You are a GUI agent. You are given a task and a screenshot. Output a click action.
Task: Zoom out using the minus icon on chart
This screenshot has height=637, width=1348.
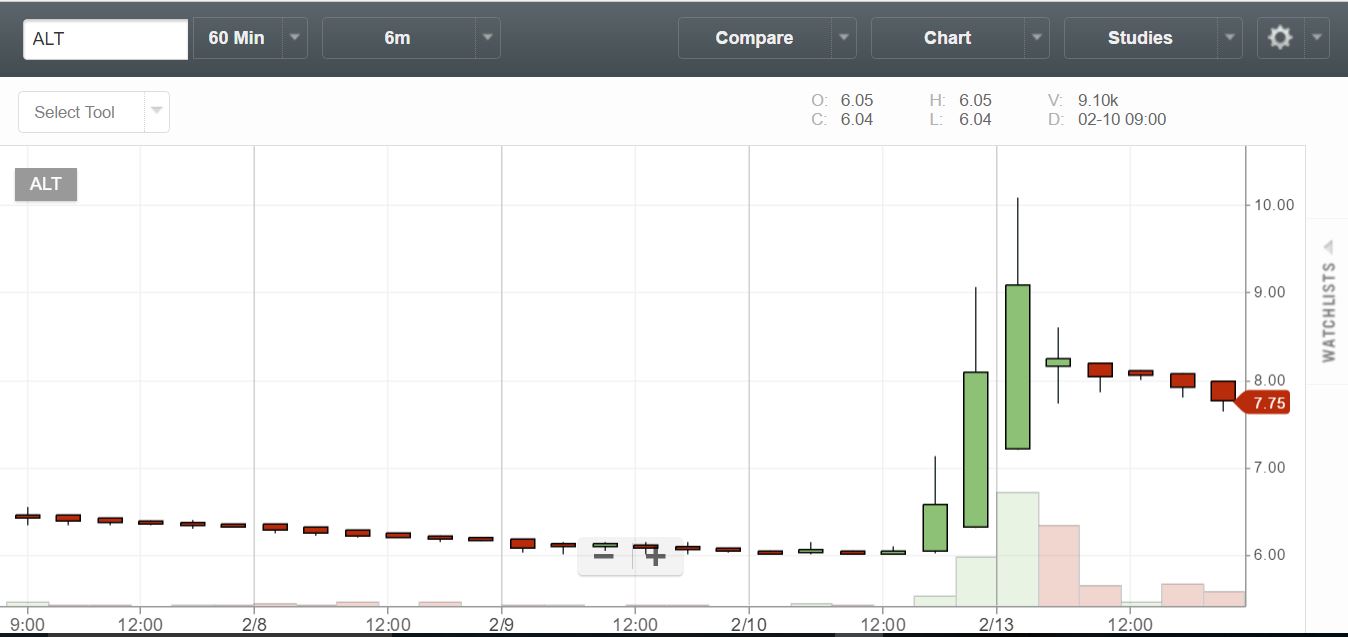tap(604, 555)
